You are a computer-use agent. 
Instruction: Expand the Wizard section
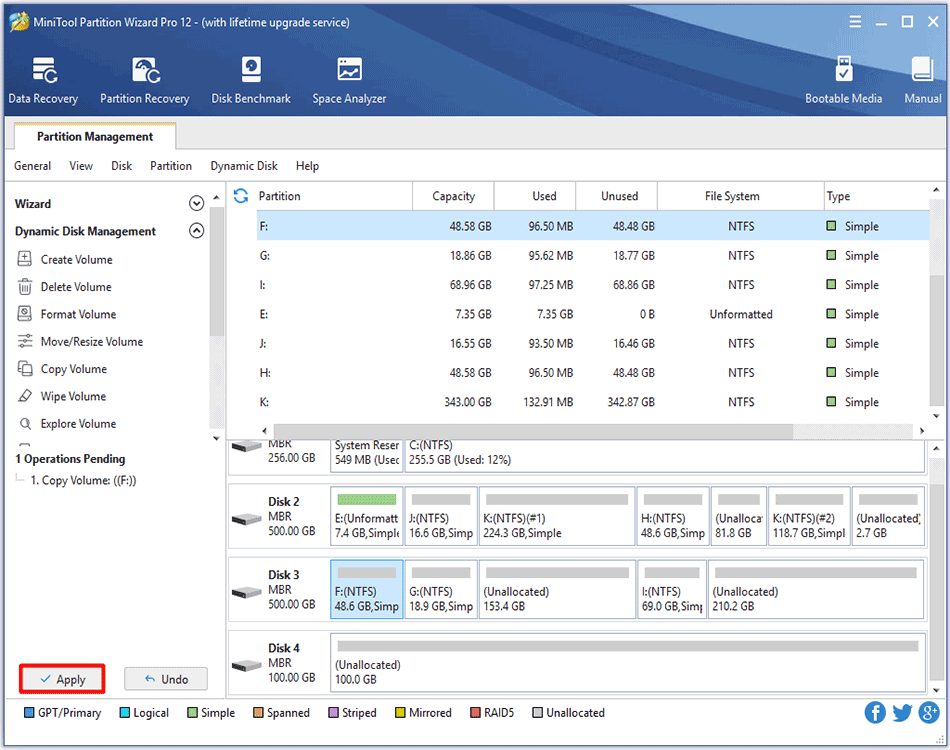tap(196, 204)
